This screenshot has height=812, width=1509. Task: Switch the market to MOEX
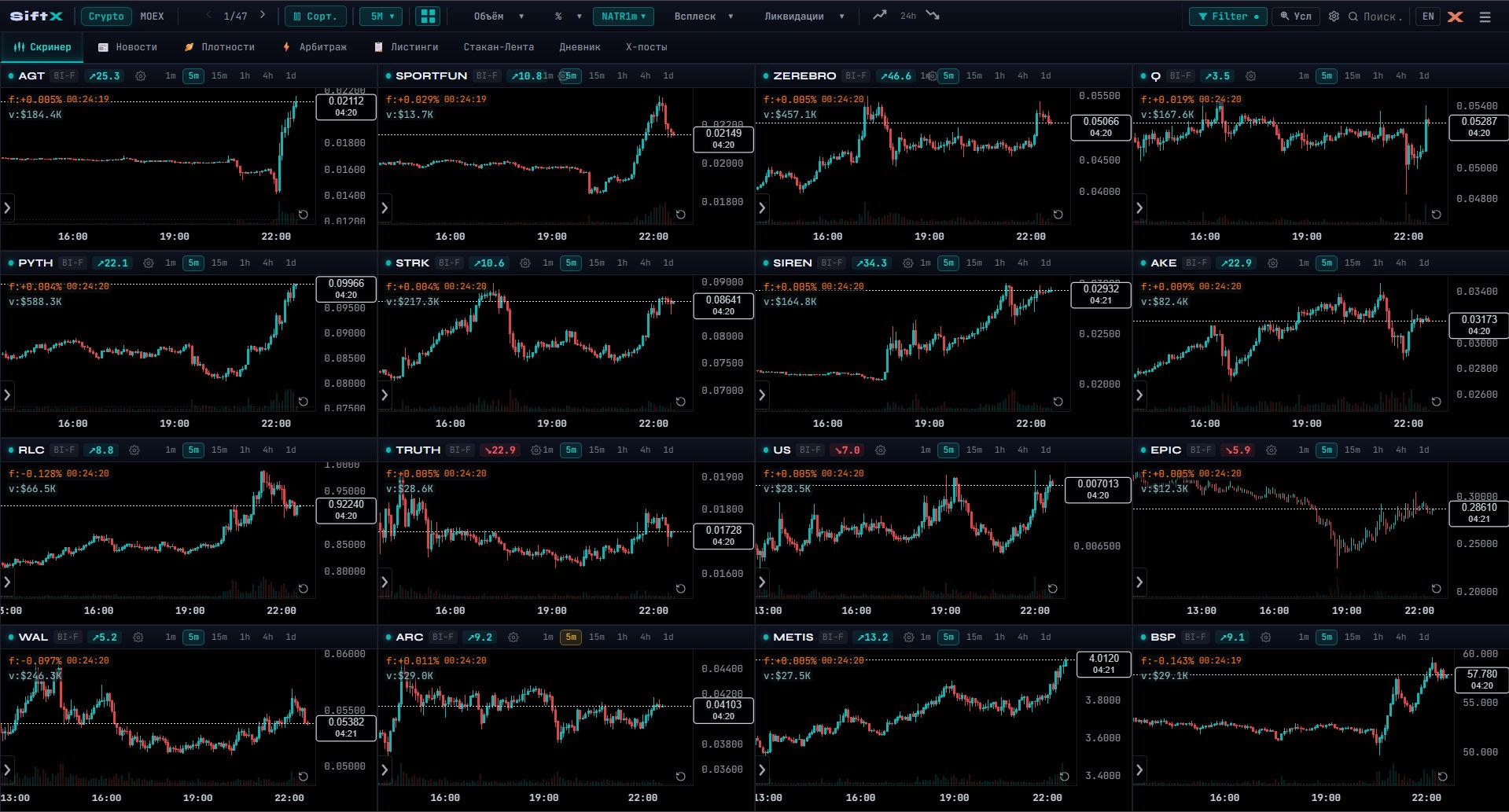[152, 17]
